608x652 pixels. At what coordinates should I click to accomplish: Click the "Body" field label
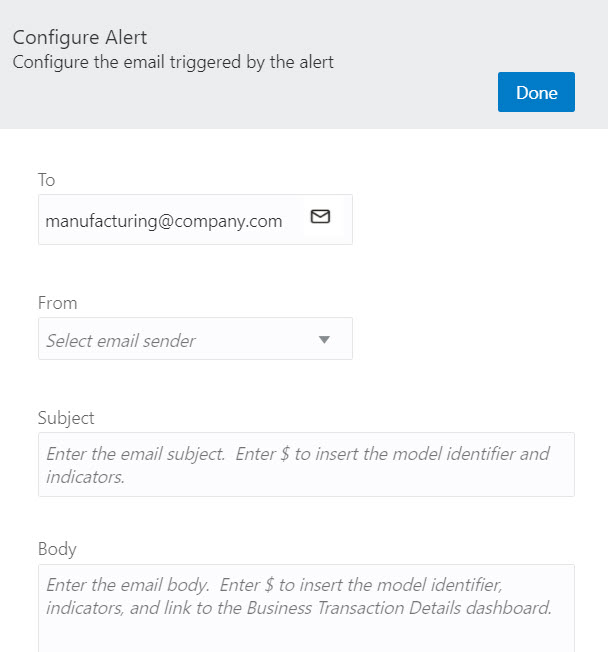[x=57, y=549]
